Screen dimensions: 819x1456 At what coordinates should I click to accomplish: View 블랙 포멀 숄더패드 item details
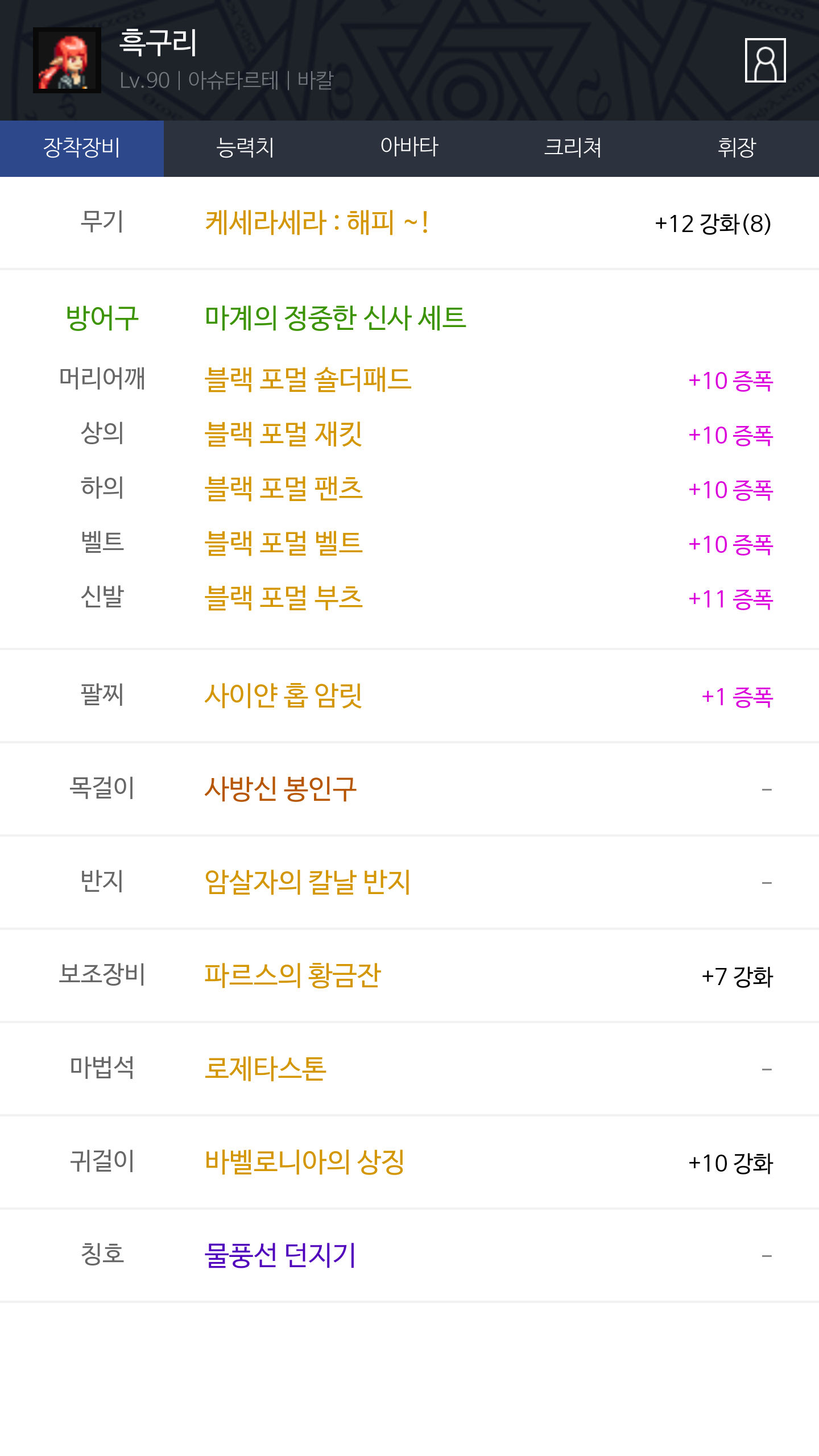click(308, 379)
